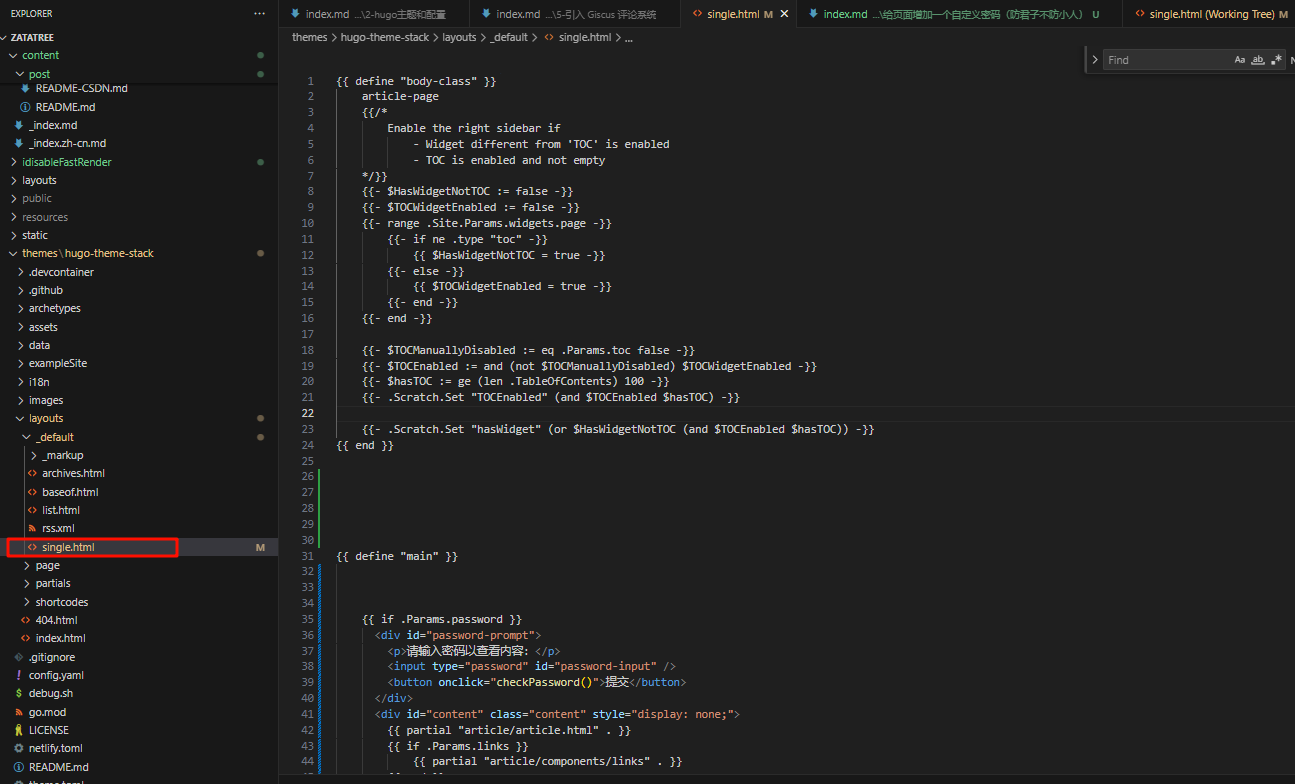Click the hugo-theme-stack breadcrumb segment
Viewport: 1295px width, 784px height.
pos(384,37)
